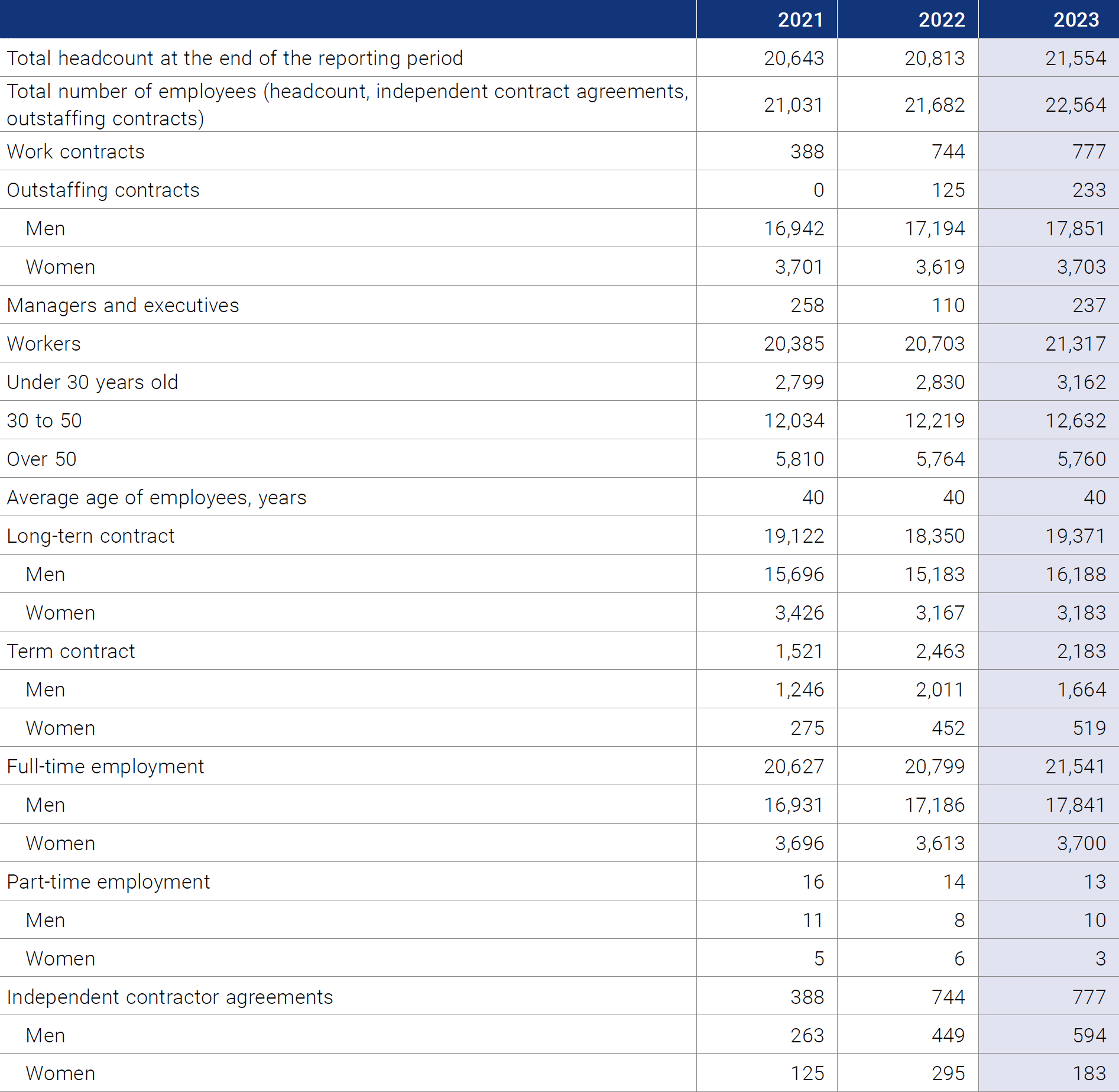Click total employees value 21,682

point(935,105)
